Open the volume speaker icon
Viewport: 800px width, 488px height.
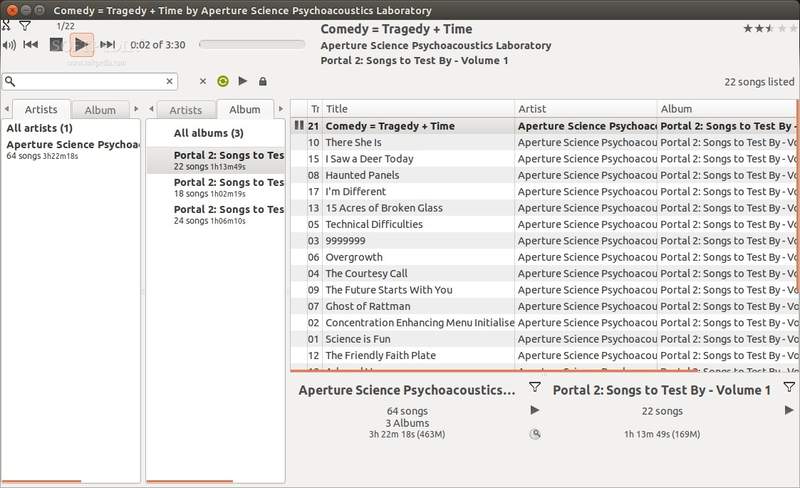coord(9,45)
